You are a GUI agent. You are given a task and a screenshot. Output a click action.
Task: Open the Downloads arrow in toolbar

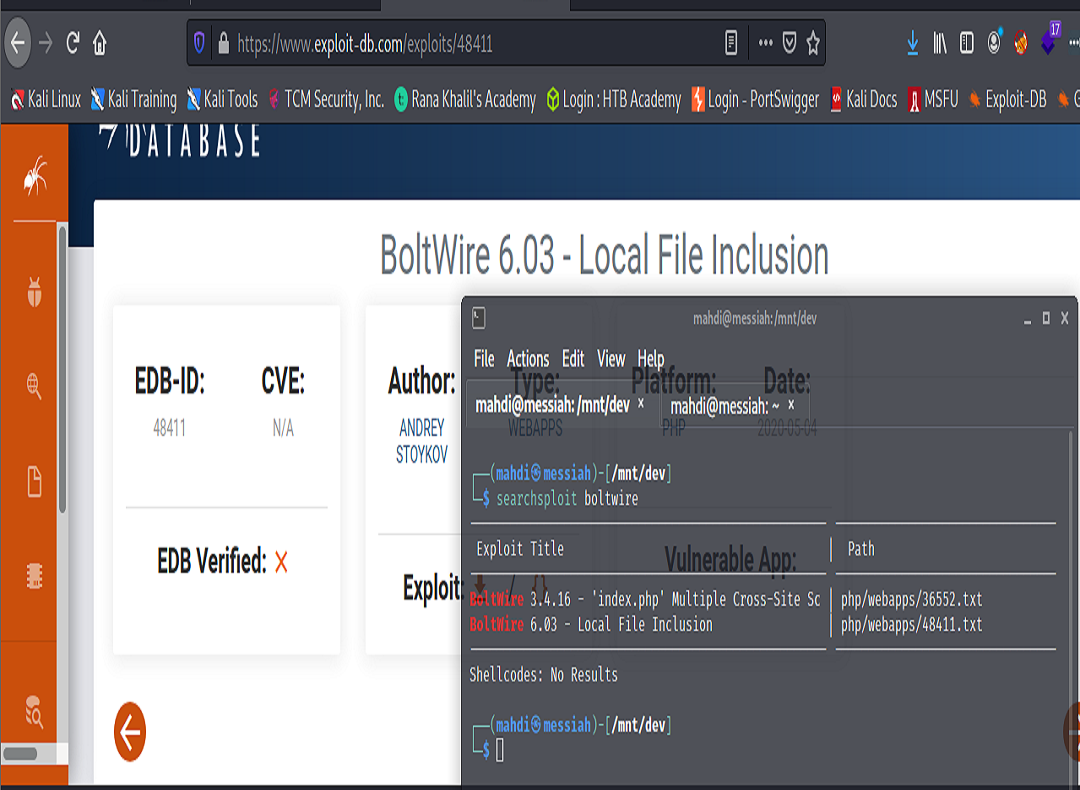pos(913,43)
